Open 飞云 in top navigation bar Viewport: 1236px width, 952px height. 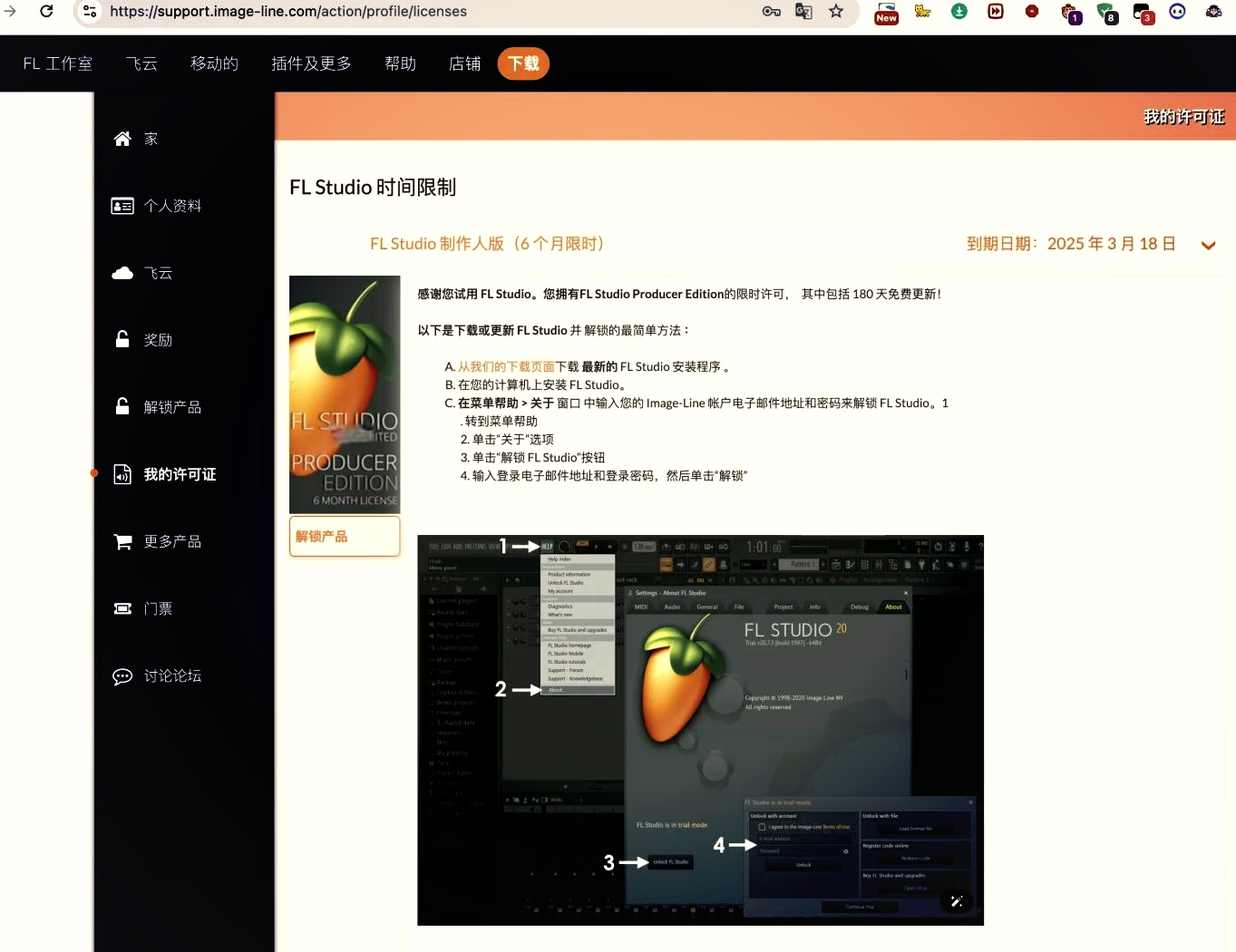(141, 63)
